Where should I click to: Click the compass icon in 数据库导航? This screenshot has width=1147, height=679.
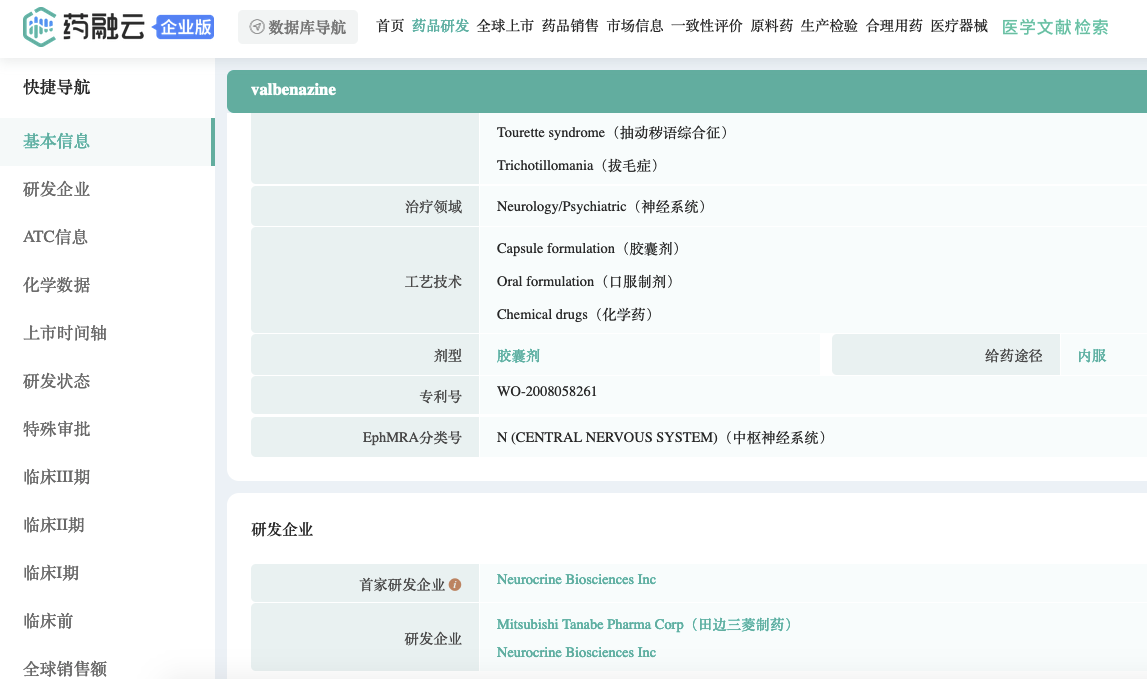tap(257, 27)
